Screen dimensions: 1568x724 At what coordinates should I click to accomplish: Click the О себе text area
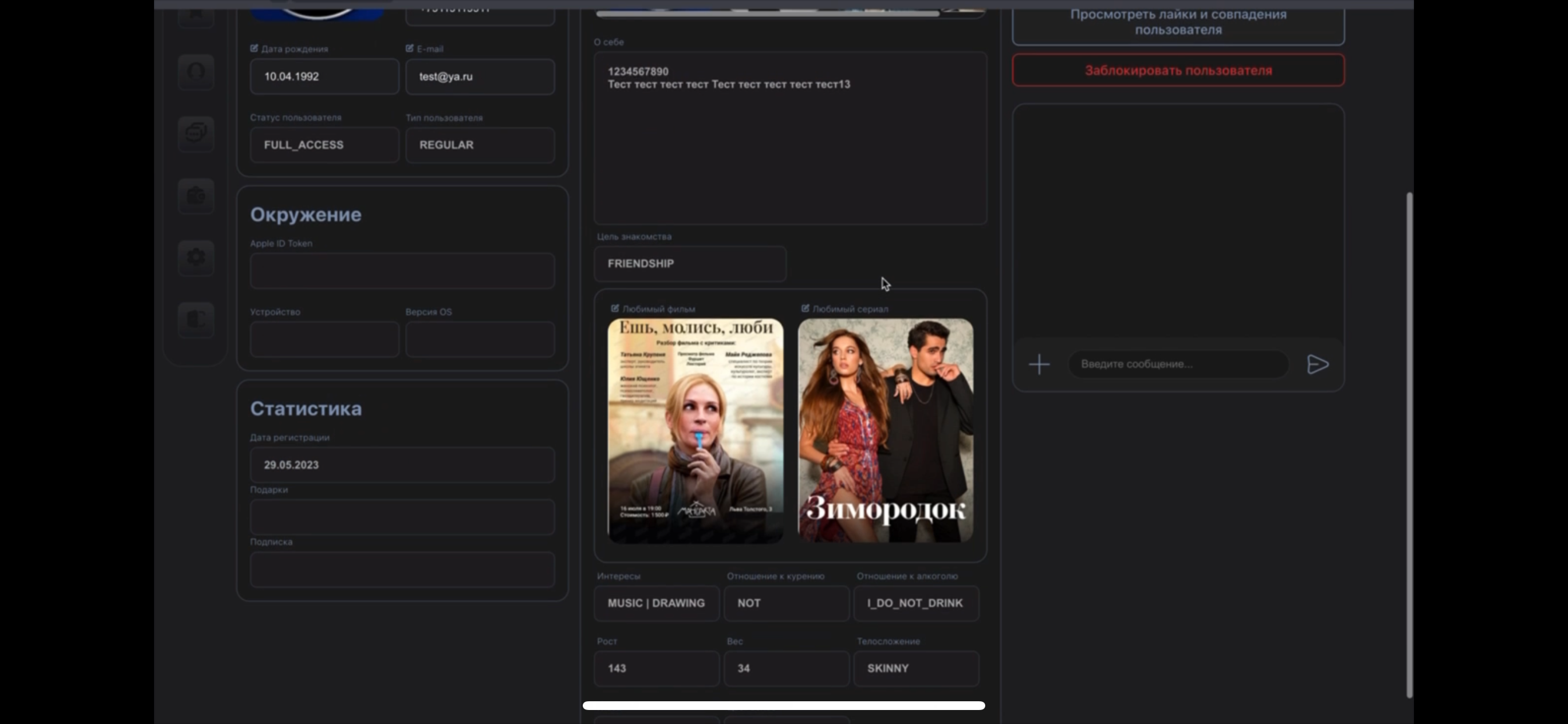(790, 138)
